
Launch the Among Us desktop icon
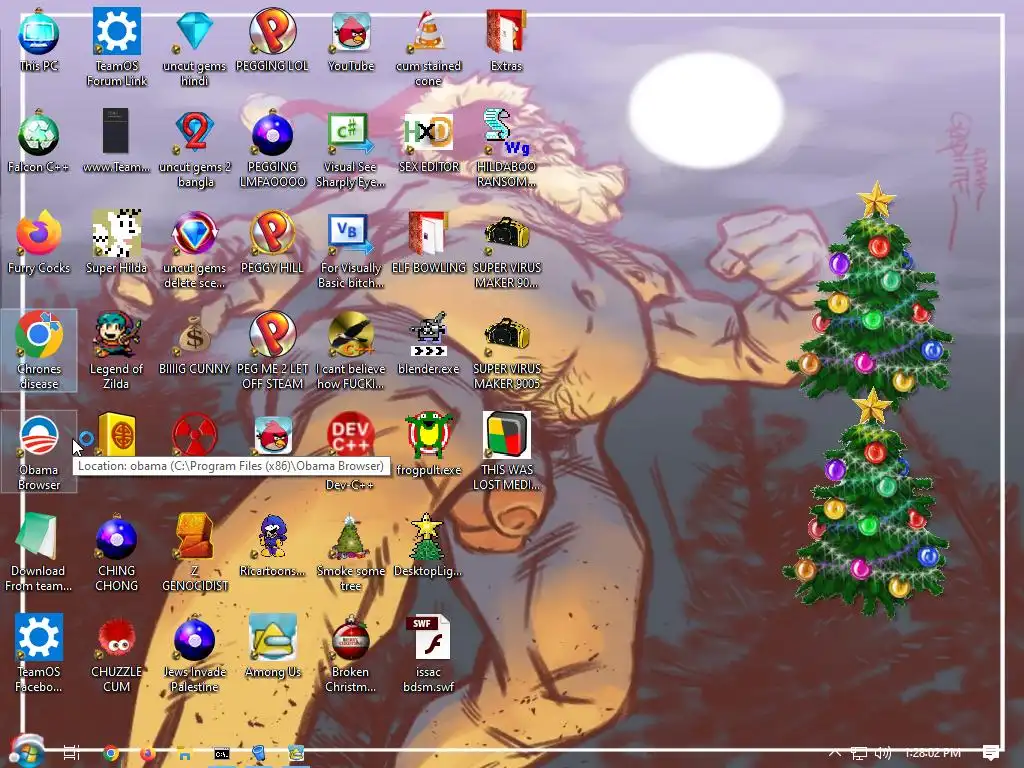[272, 647]
